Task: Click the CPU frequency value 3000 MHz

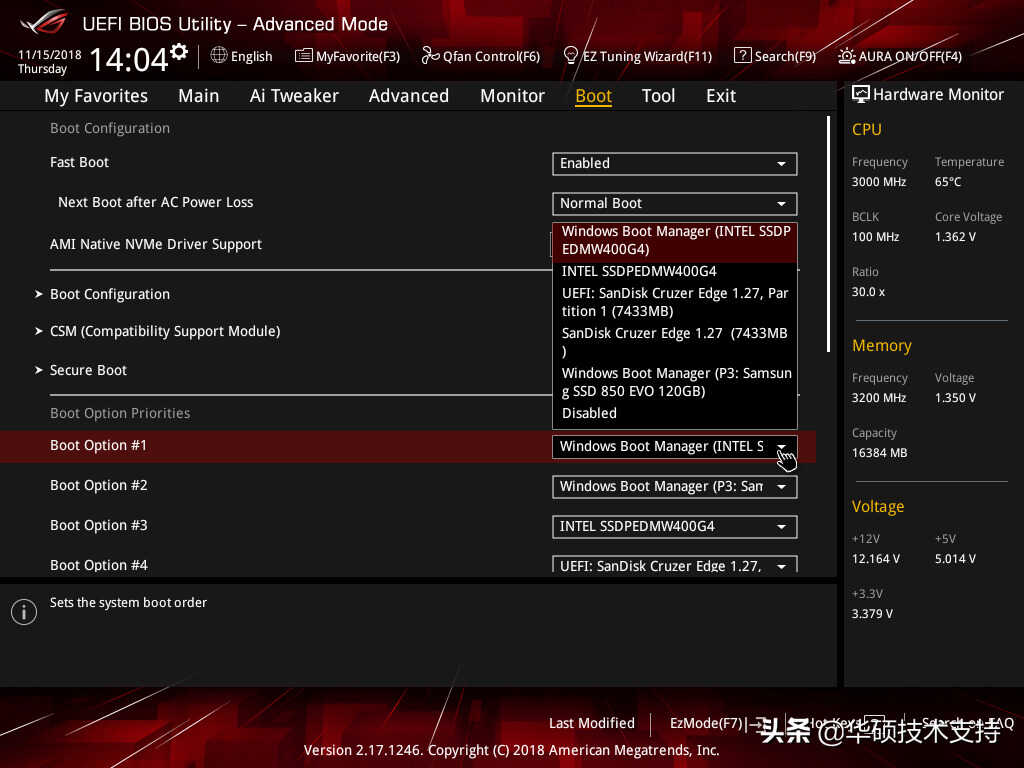Action: click(879, 182)
